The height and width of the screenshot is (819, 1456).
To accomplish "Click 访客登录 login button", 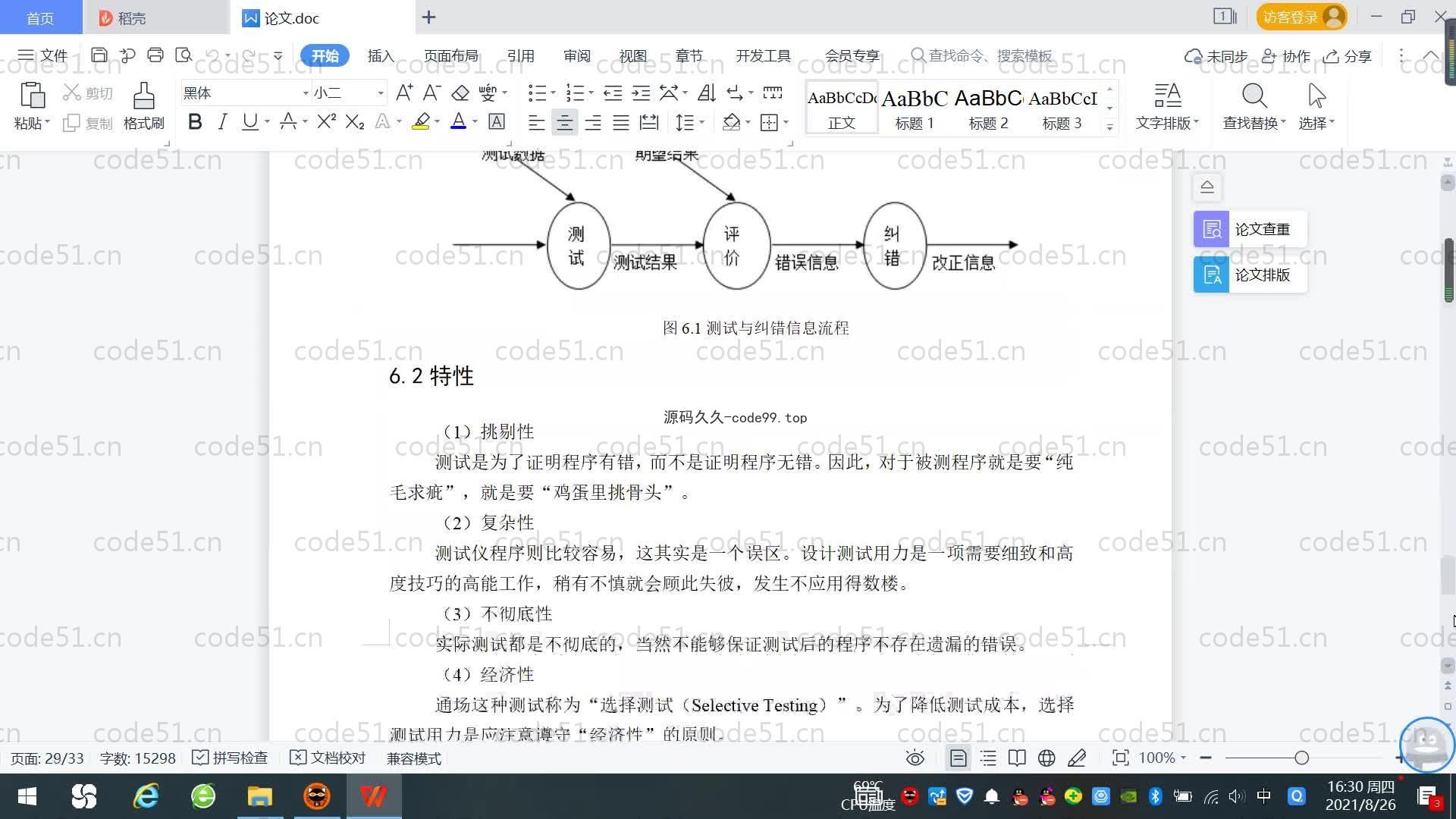I will click(1301, 17).
